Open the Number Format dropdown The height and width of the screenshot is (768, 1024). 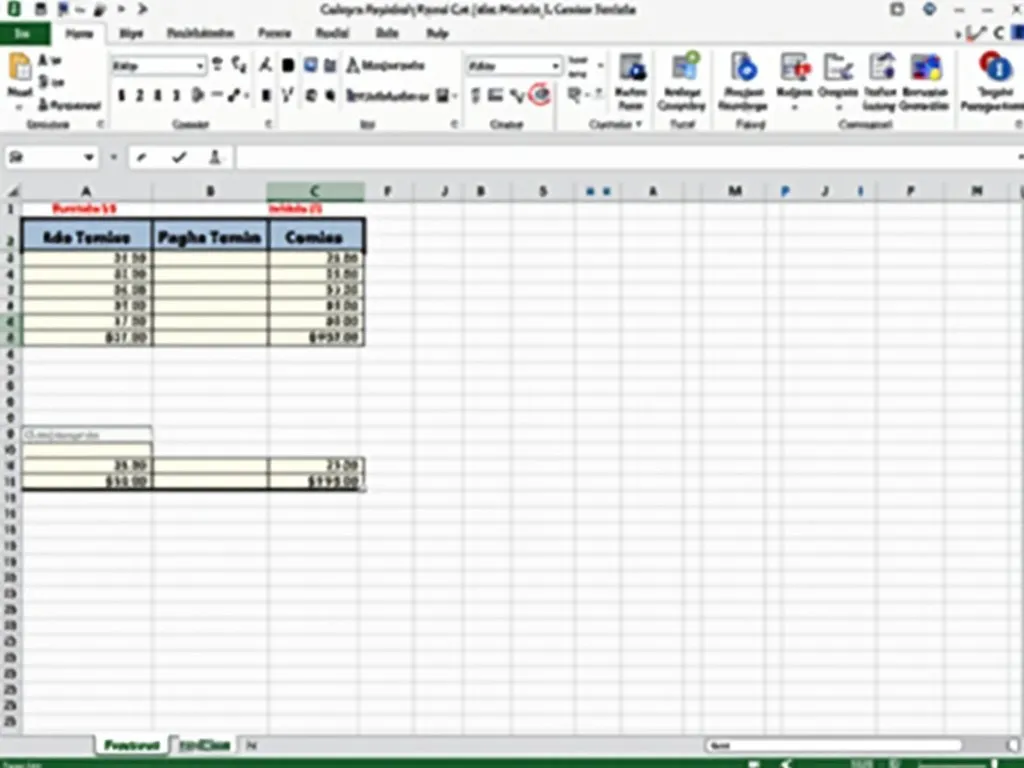tap(512, 66)
